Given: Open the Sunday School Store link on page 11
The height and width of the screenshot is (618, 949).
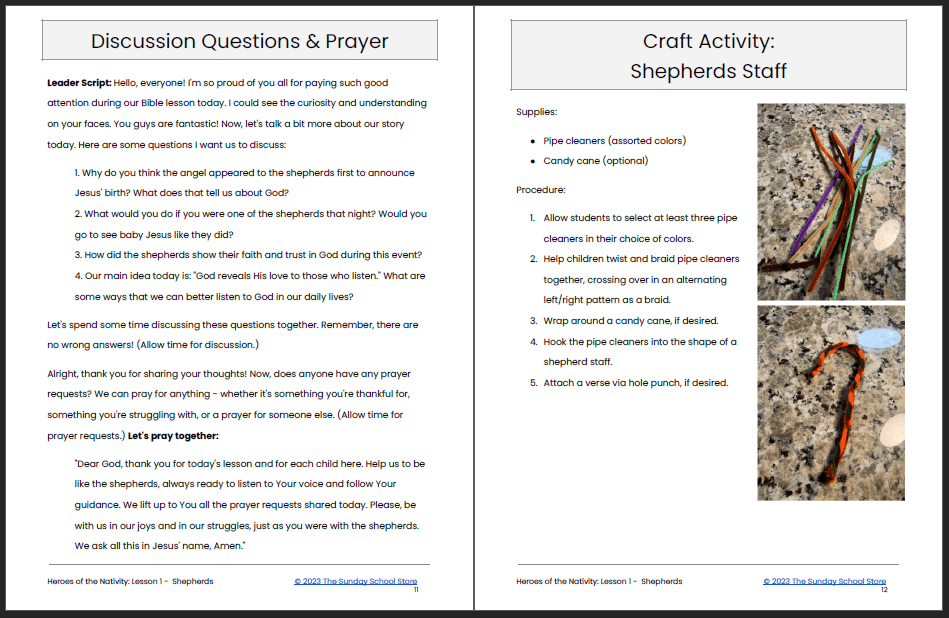Looking at the screenshot, I should tap(355, 581).
